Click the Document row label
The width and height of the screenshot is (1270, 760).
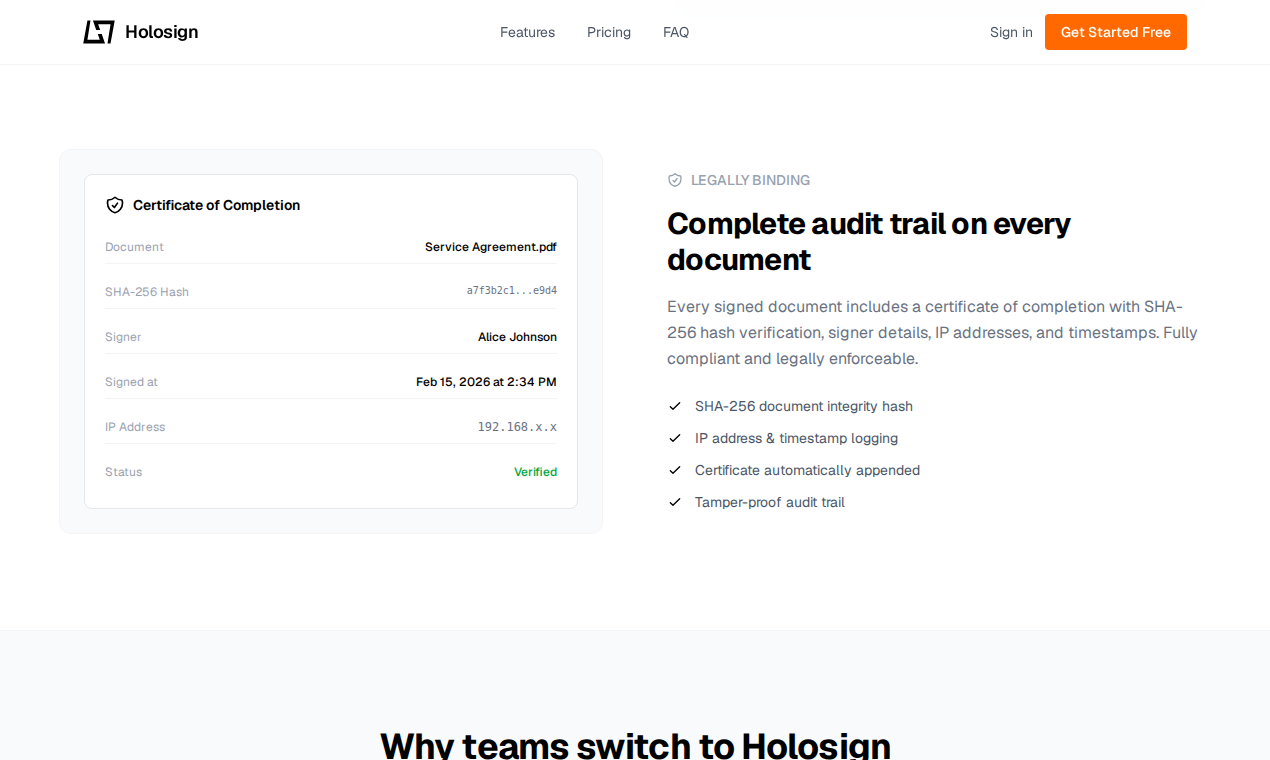[x=134, y=247]
